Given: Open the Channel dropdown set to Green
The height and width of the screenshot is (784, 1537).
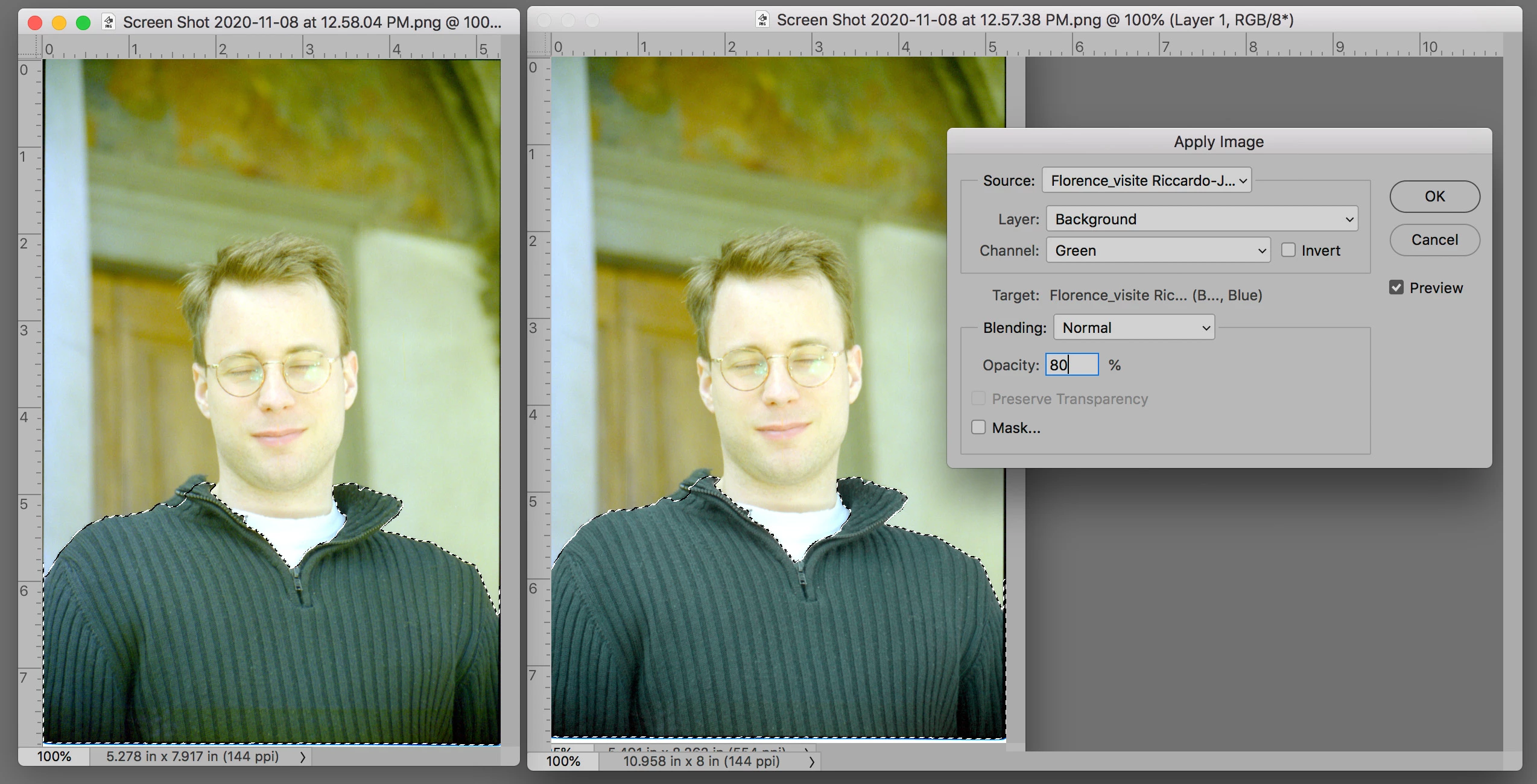Looking at the screenshot, I should (x=1158, y=250).
